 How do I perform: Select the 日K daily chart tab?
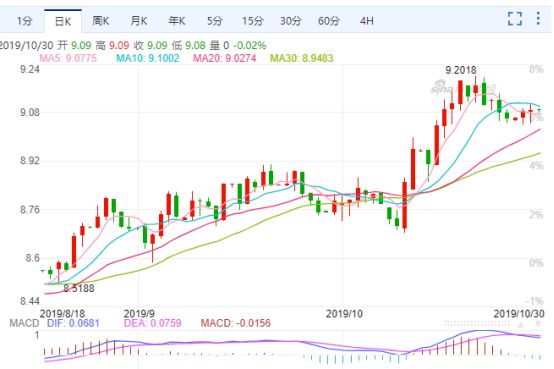coord(63,21)
